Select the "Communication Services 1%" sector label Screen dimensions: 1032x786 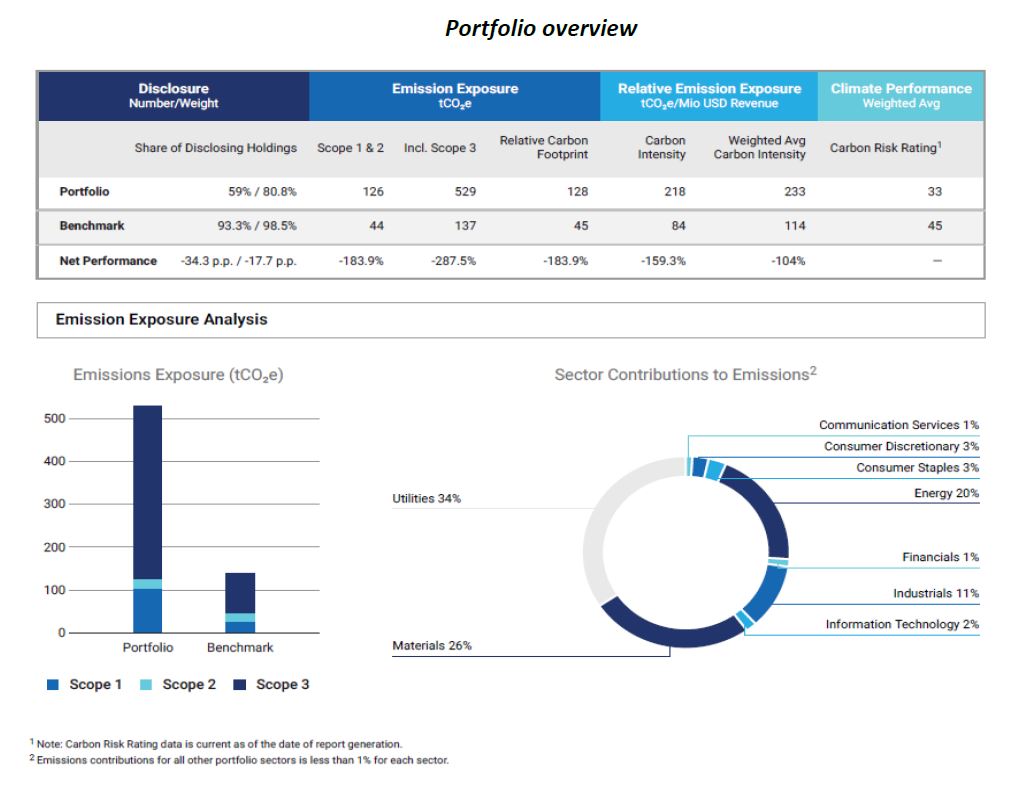(898, 425)
